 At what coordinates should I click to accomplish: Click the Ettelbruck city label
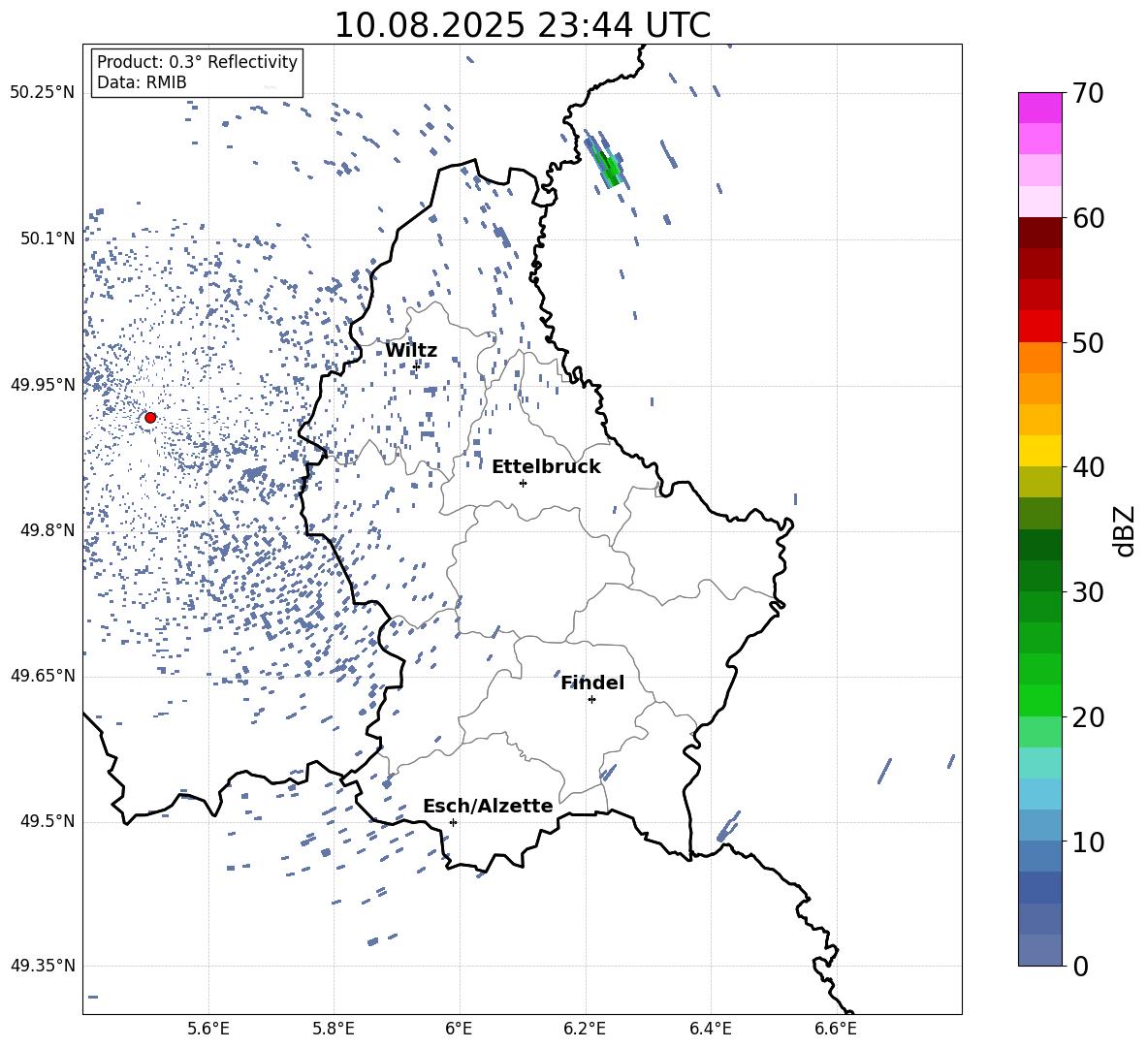546,467
